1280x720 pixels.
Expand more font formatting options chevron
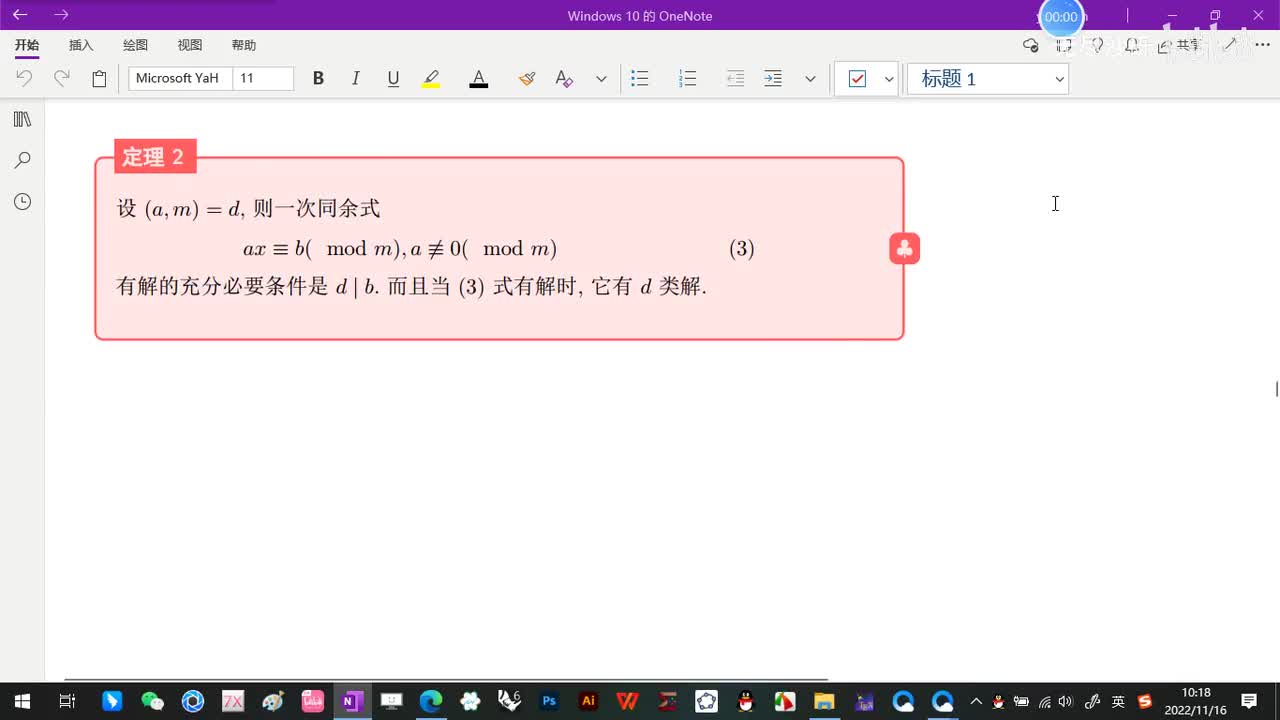[601, 79]
